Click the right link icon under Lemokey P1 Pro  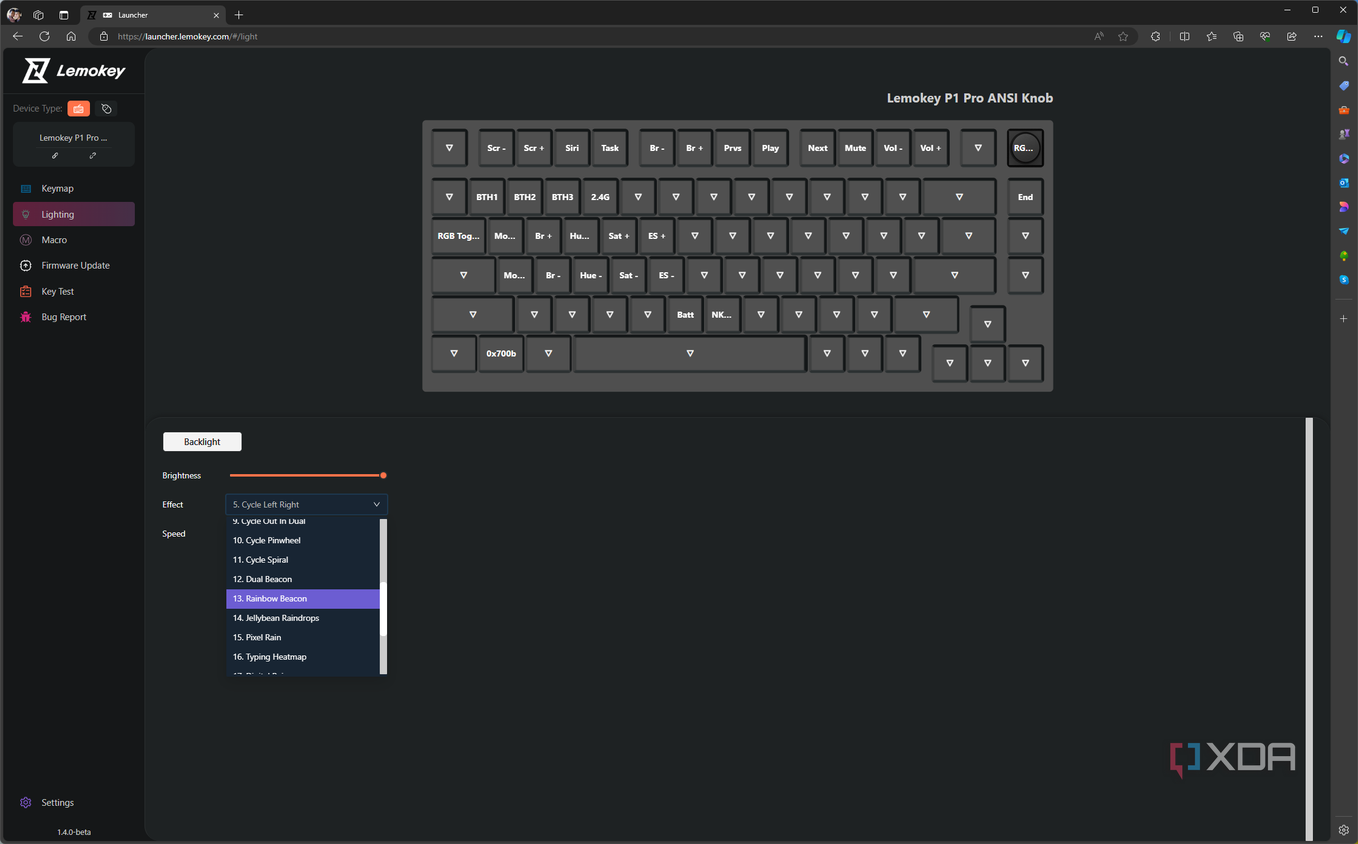coord(93,155)
